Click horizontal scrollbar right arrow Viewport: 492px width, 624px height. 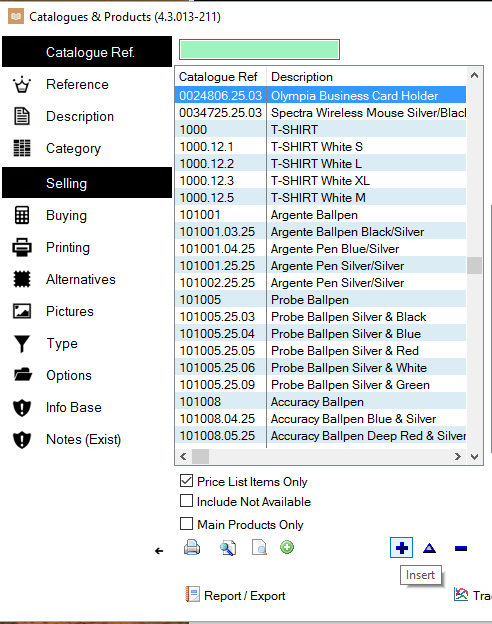(458, 457)
